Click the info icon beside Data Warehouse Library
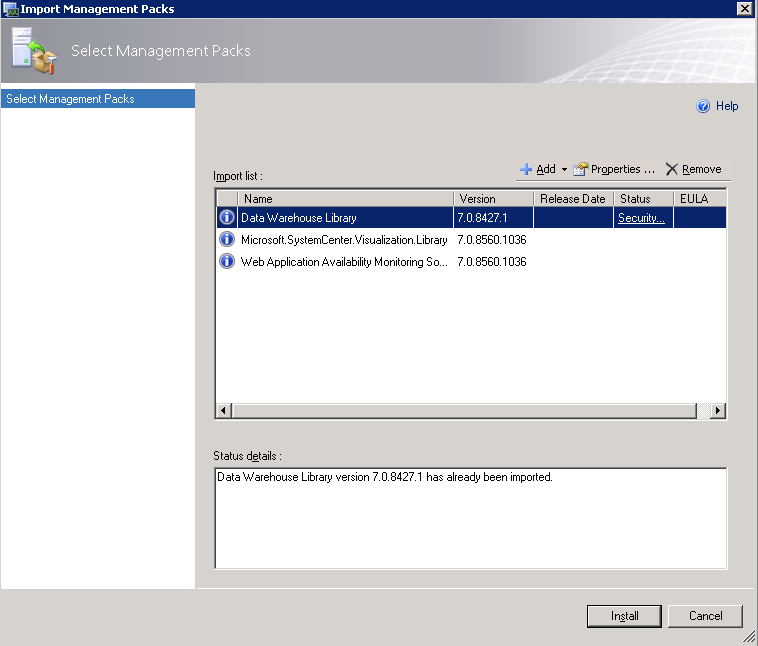The width and height of the screenshot is (758, 646). [x=227, y=217]
